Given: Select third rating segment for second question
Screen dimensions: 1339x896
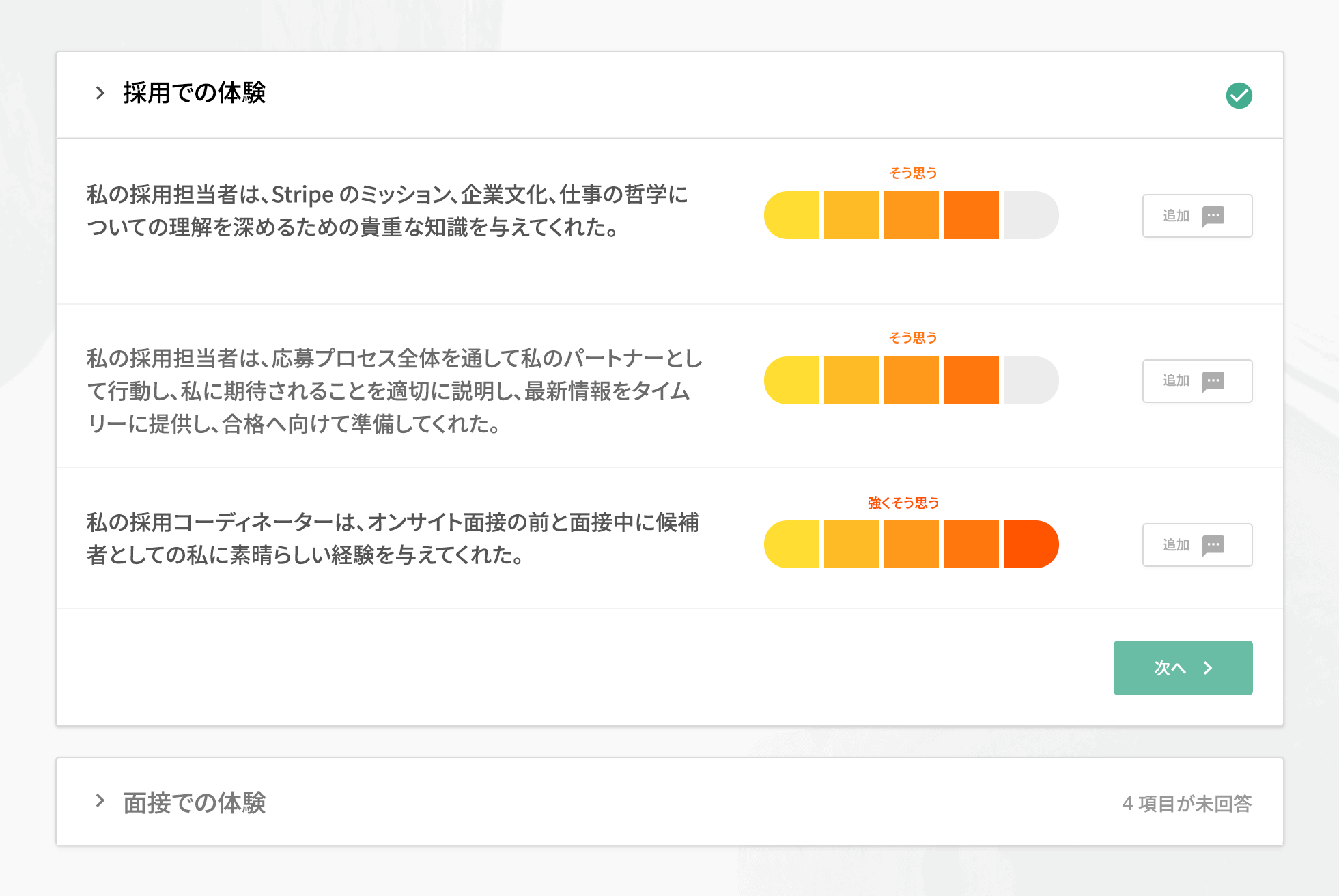Looking at the screenshot, I should [x=912, y=380].
